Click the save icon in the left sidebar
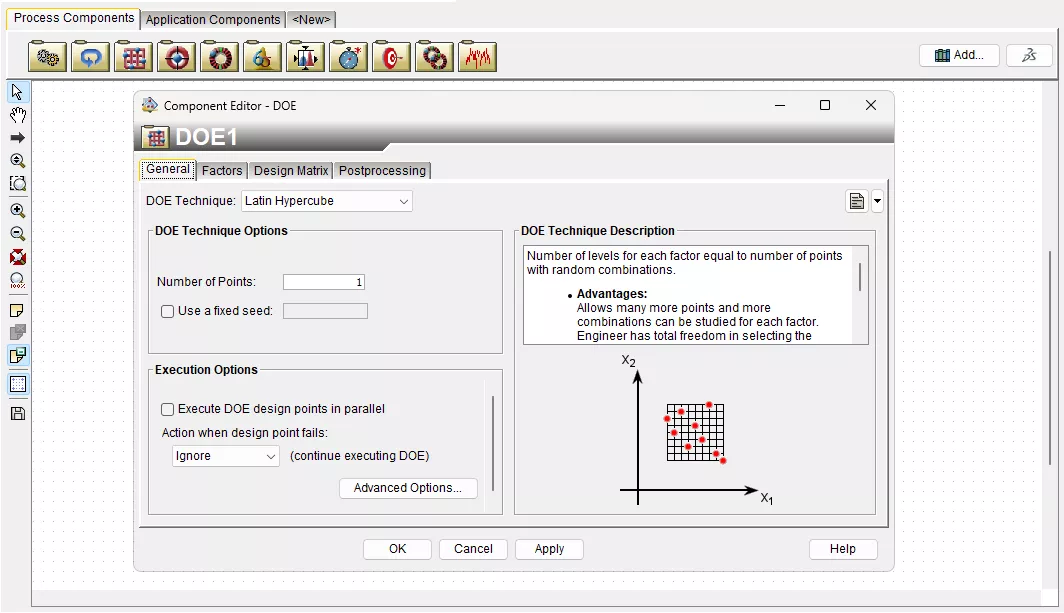The width and height of the screenshot is (1064, 613). (16, 413)
